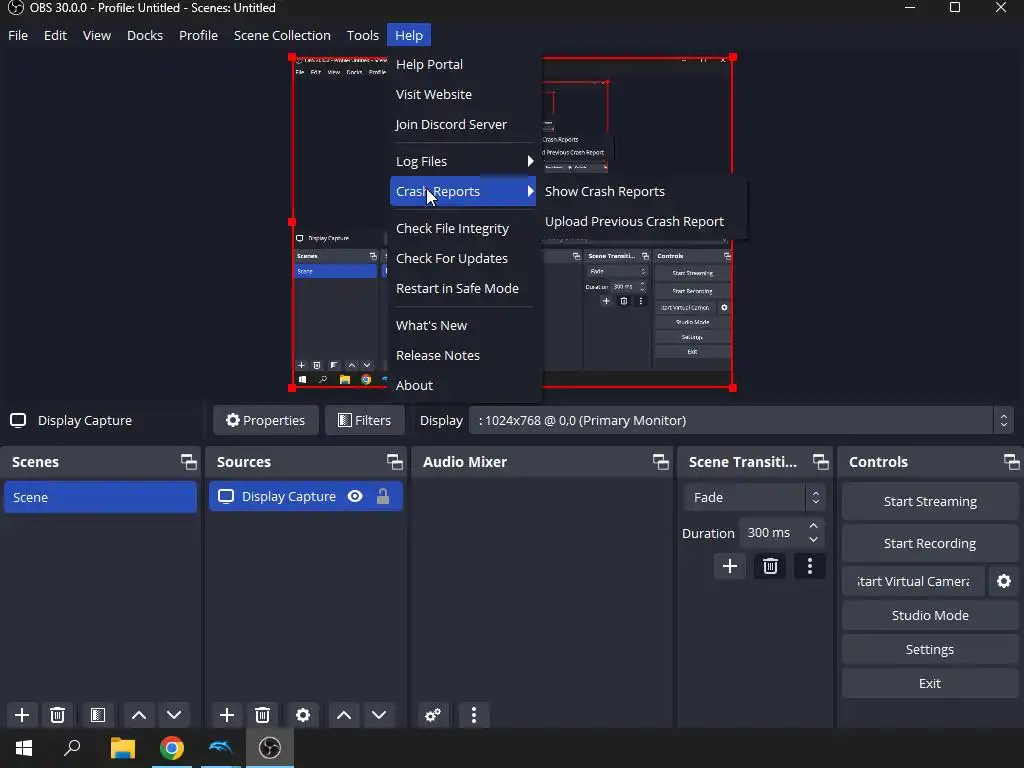Image resolution: width=1024 pixels, height=768 pixels.
Task: Increase transition duration with up arrow
Action: click(x=813, y=526)
